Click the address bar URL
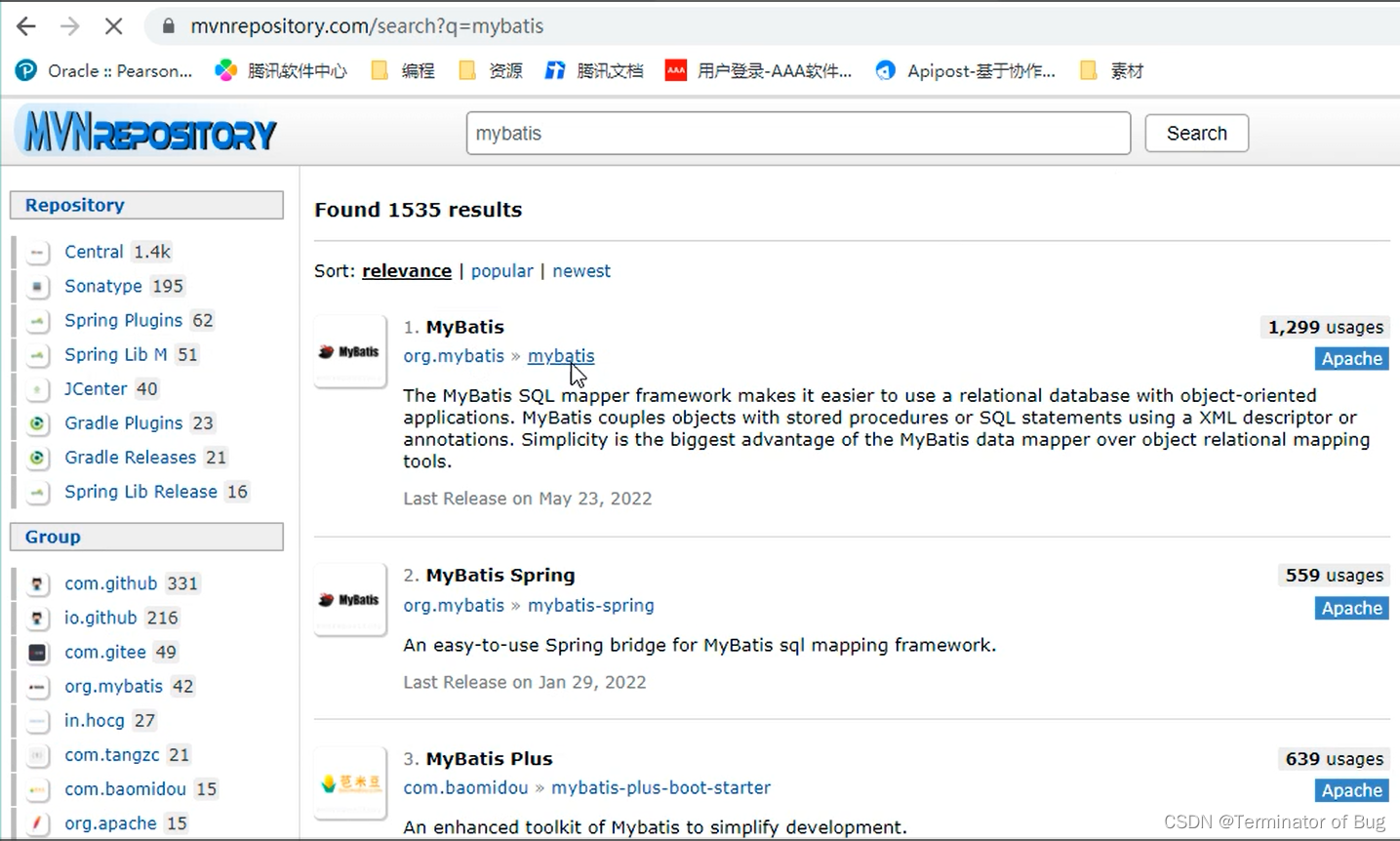This screenshot has width=1400, height=841. (367, 26)
